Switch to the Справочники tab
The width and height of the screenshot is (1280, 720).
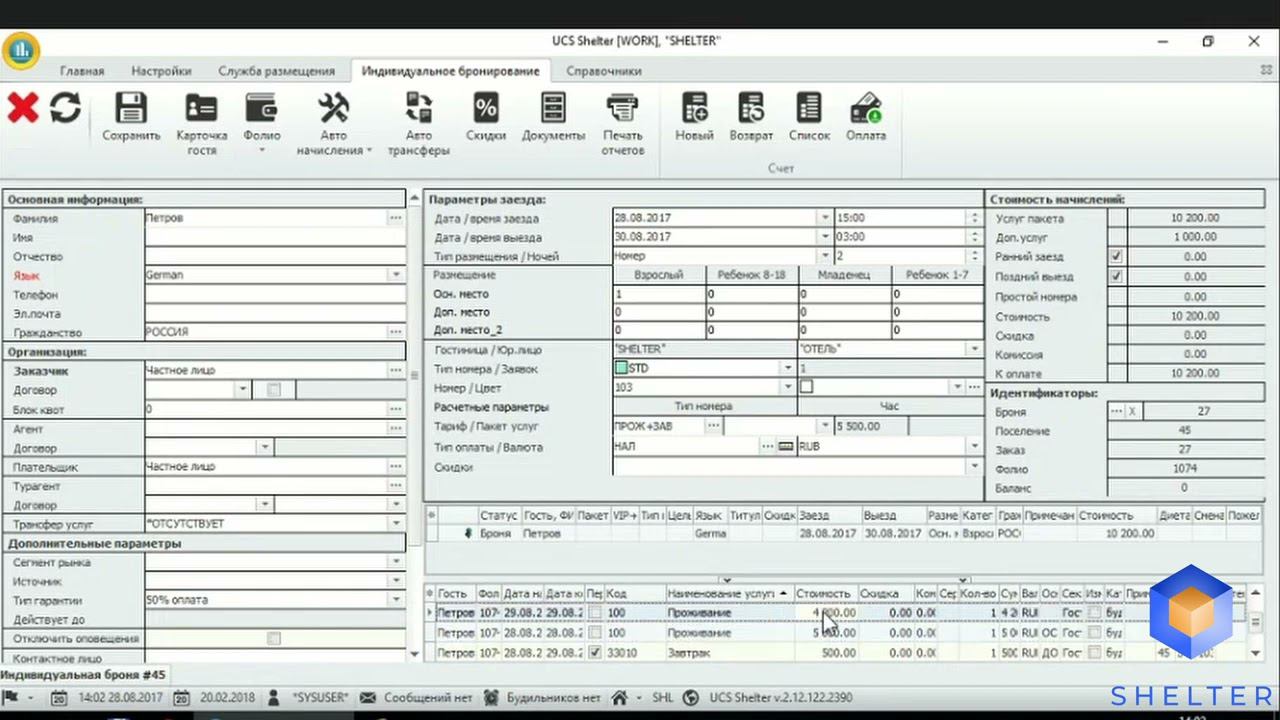(603, 71)
